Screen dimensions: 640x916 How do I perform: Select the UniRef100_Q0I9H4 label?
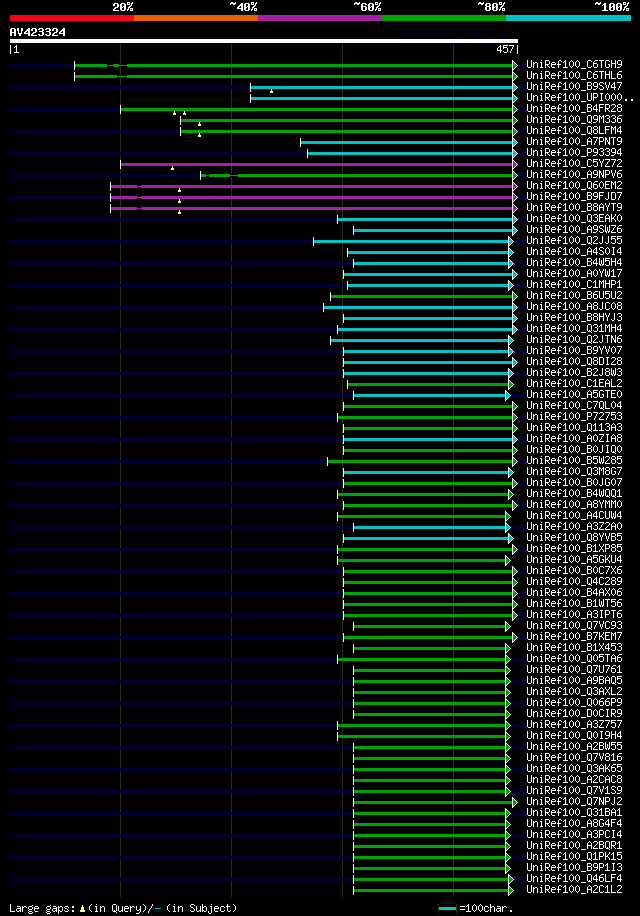pos(574,735)
